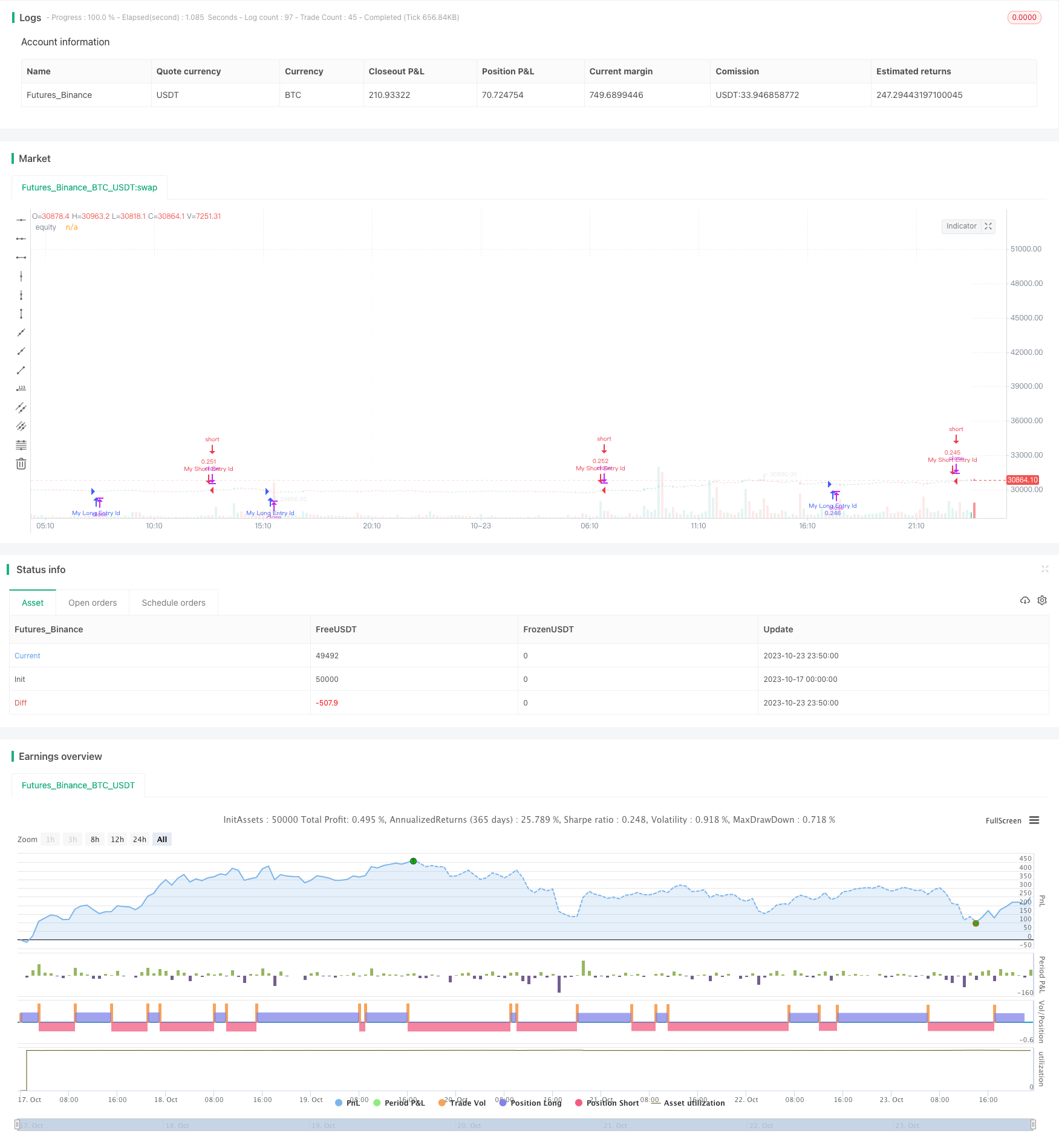Toggle the PnL series in chart legend
The height and width of the screenshot is (1148, 1059).
pyautogui.click(x=348, y=1103)
